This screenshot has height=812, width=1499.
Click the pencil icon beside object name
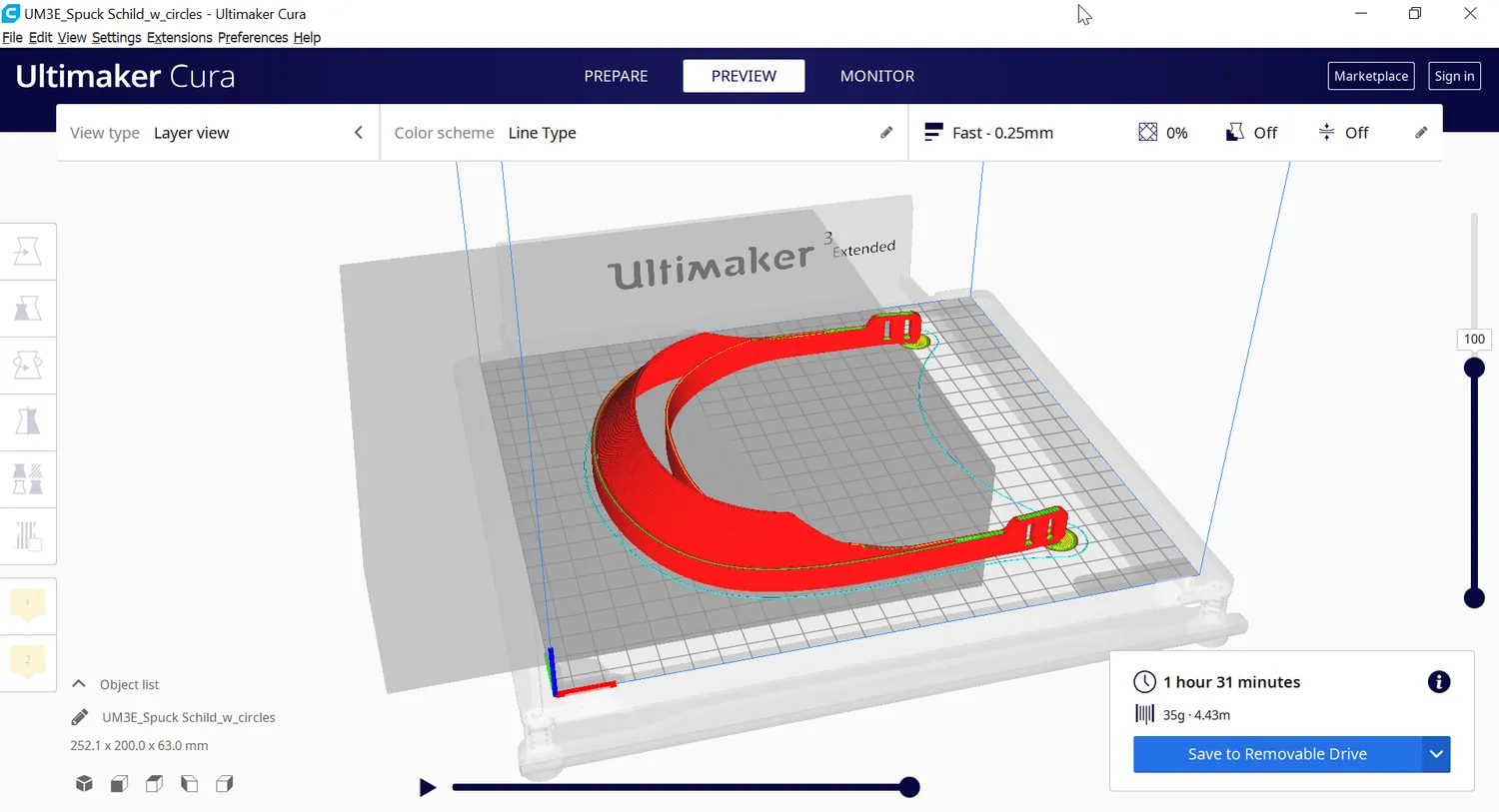point(80,717)
